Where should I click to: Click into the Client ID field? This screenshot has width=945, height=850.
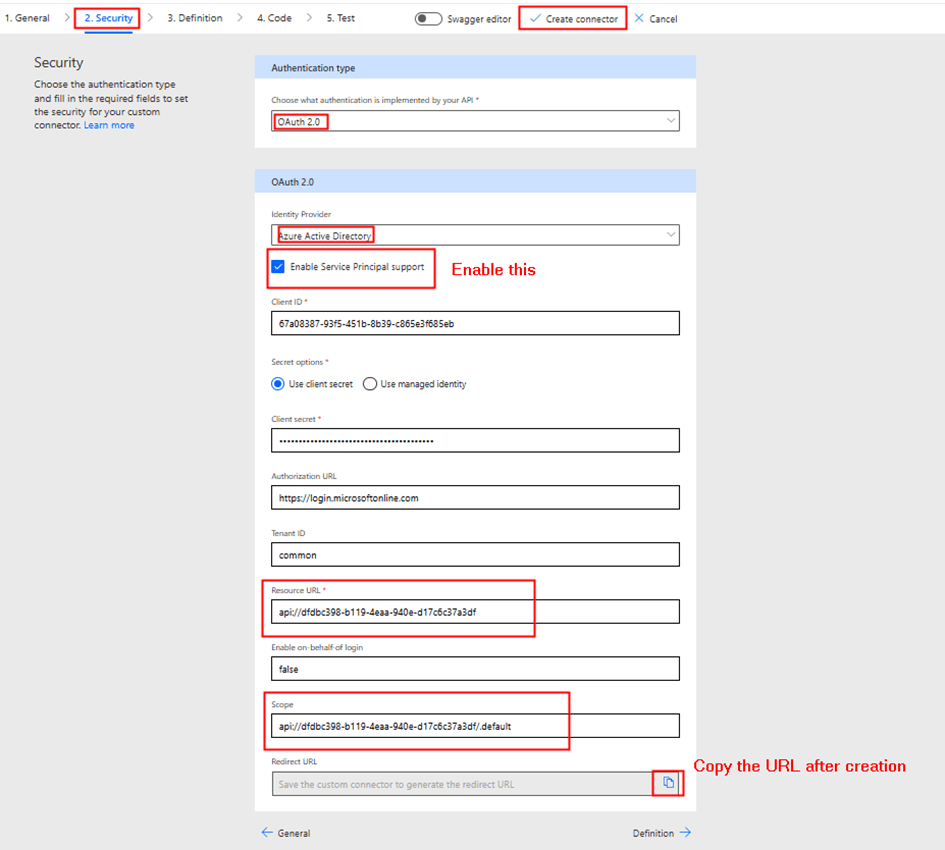475,323
